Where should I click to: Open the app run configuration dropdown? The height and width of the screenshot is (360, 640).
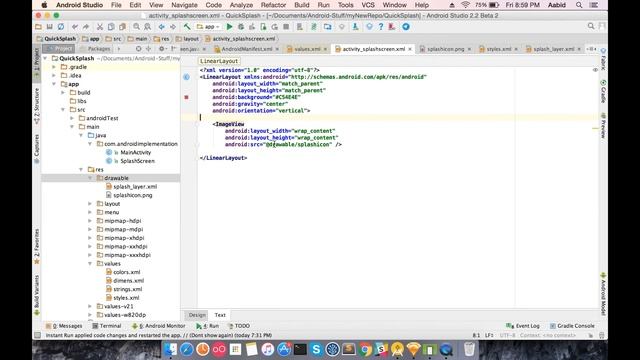[x=209, y=27]
